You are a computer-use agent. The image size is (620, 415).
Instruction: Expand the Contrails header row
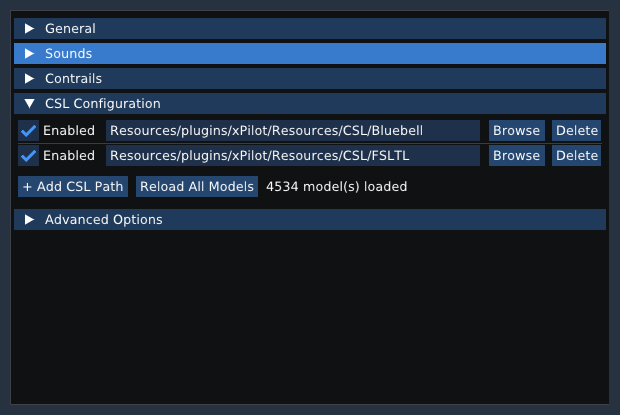tap(310, 78)
